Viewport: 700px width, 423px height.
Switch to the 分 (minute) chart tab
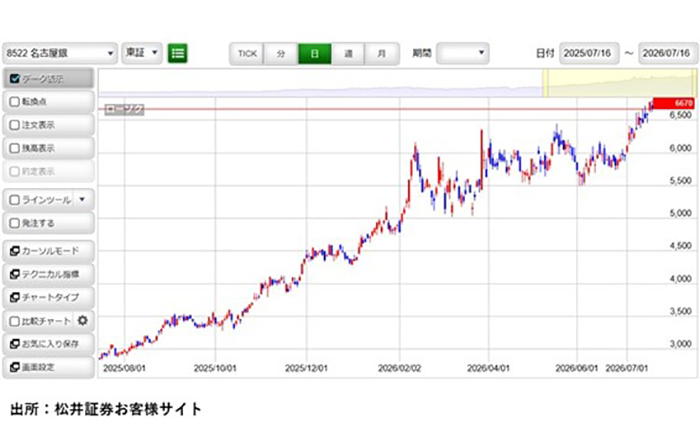point(281,54)
